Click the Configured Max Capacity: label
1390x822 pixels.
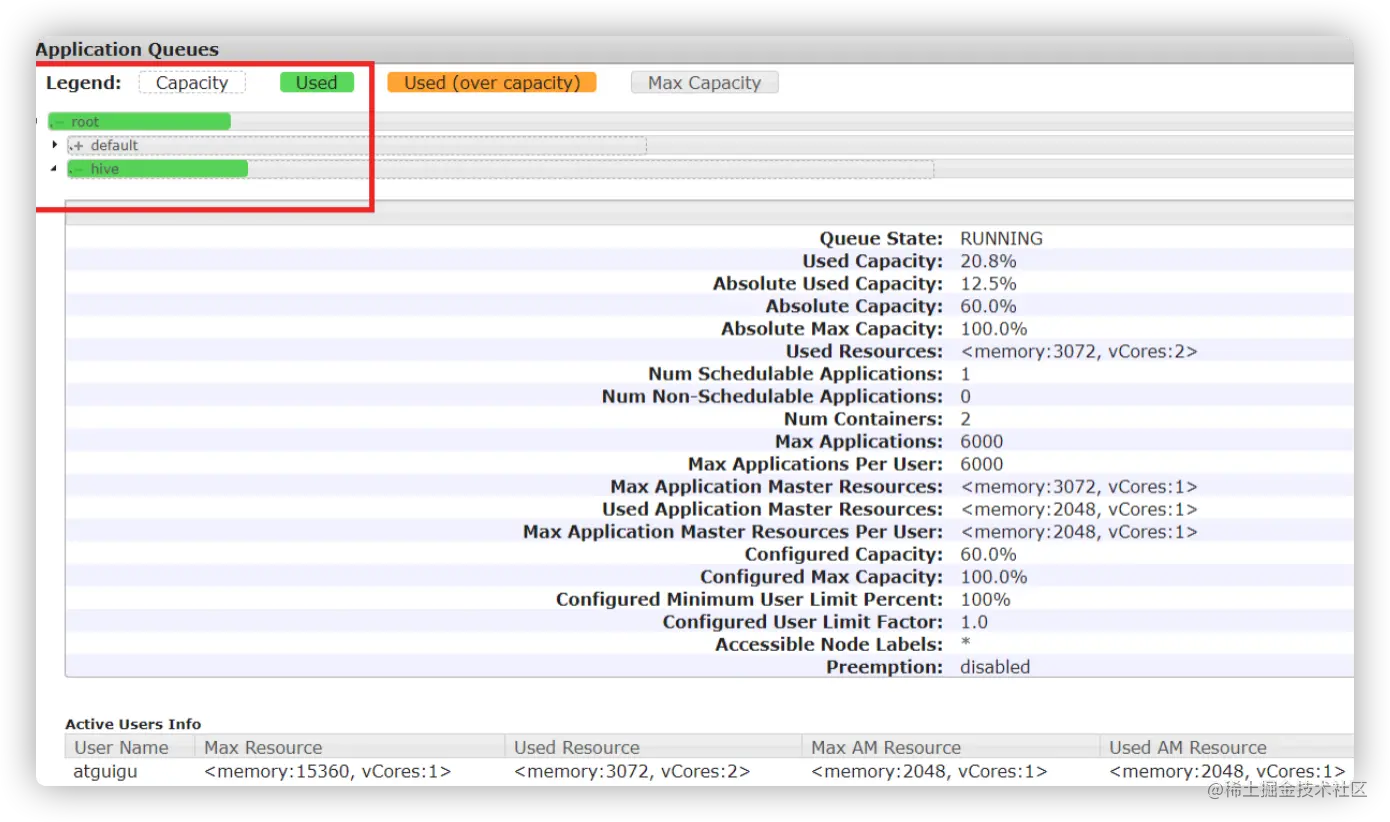[x=821, y=577]
